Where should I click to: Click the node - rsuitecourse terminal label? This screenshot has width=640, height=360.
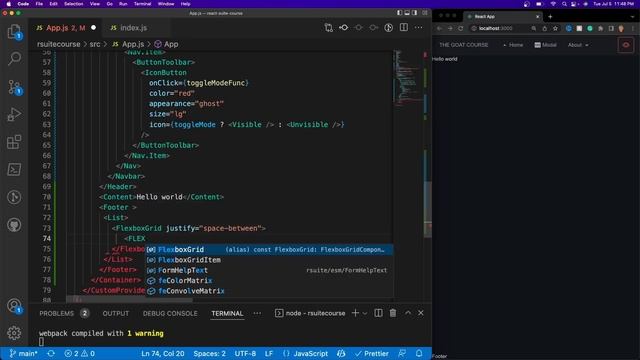[x=310, y=313]
